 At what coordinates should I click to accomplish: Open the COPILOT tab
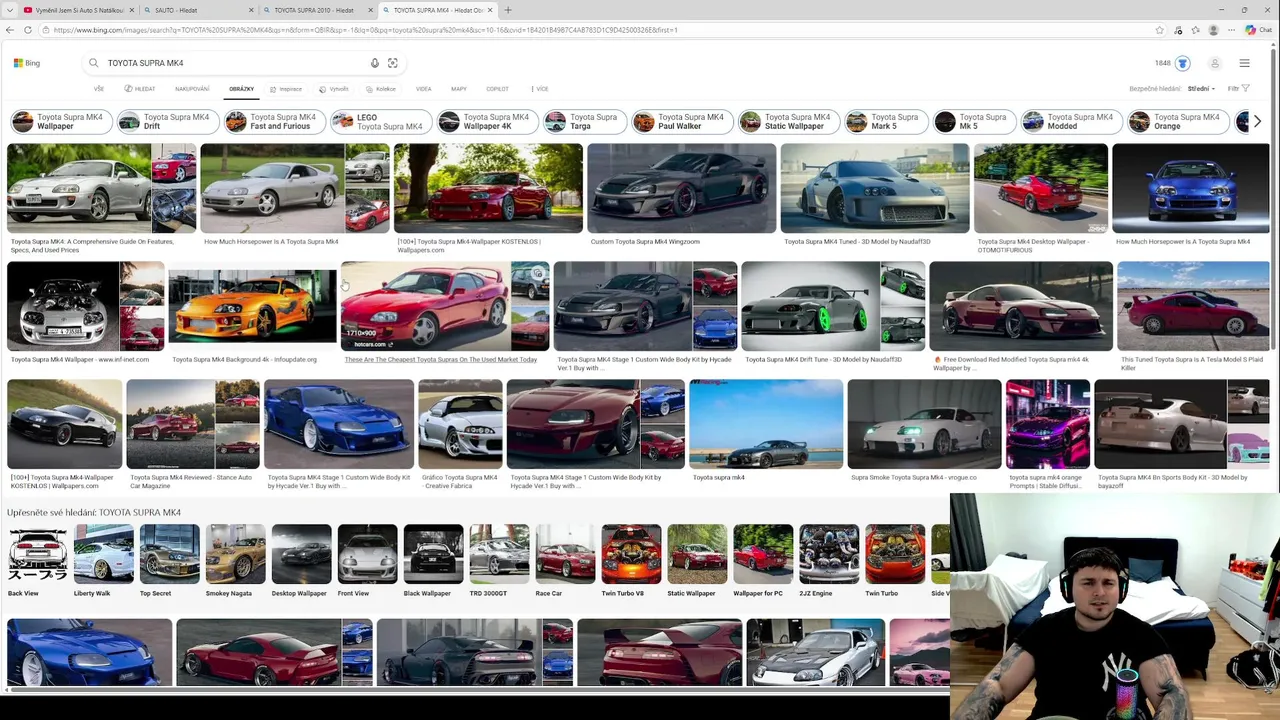[497, 89]
